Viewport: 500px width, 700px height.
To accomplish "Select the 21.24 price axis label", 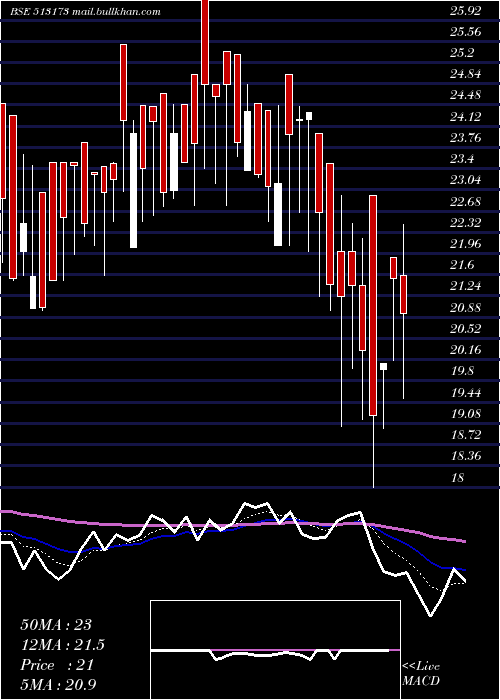I will pyautogui.click(x=465, y=286).
